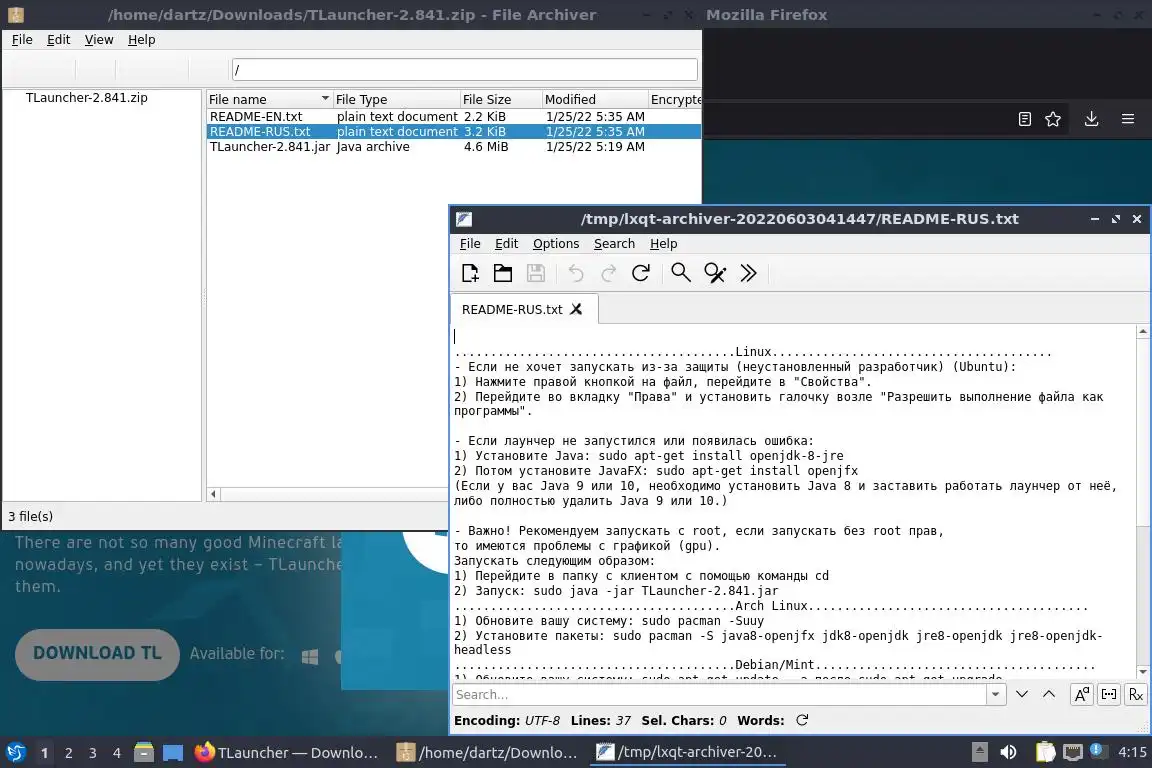Click the Save floppy icon in editor
The image size is (1152, 768).
coord(536,273)
